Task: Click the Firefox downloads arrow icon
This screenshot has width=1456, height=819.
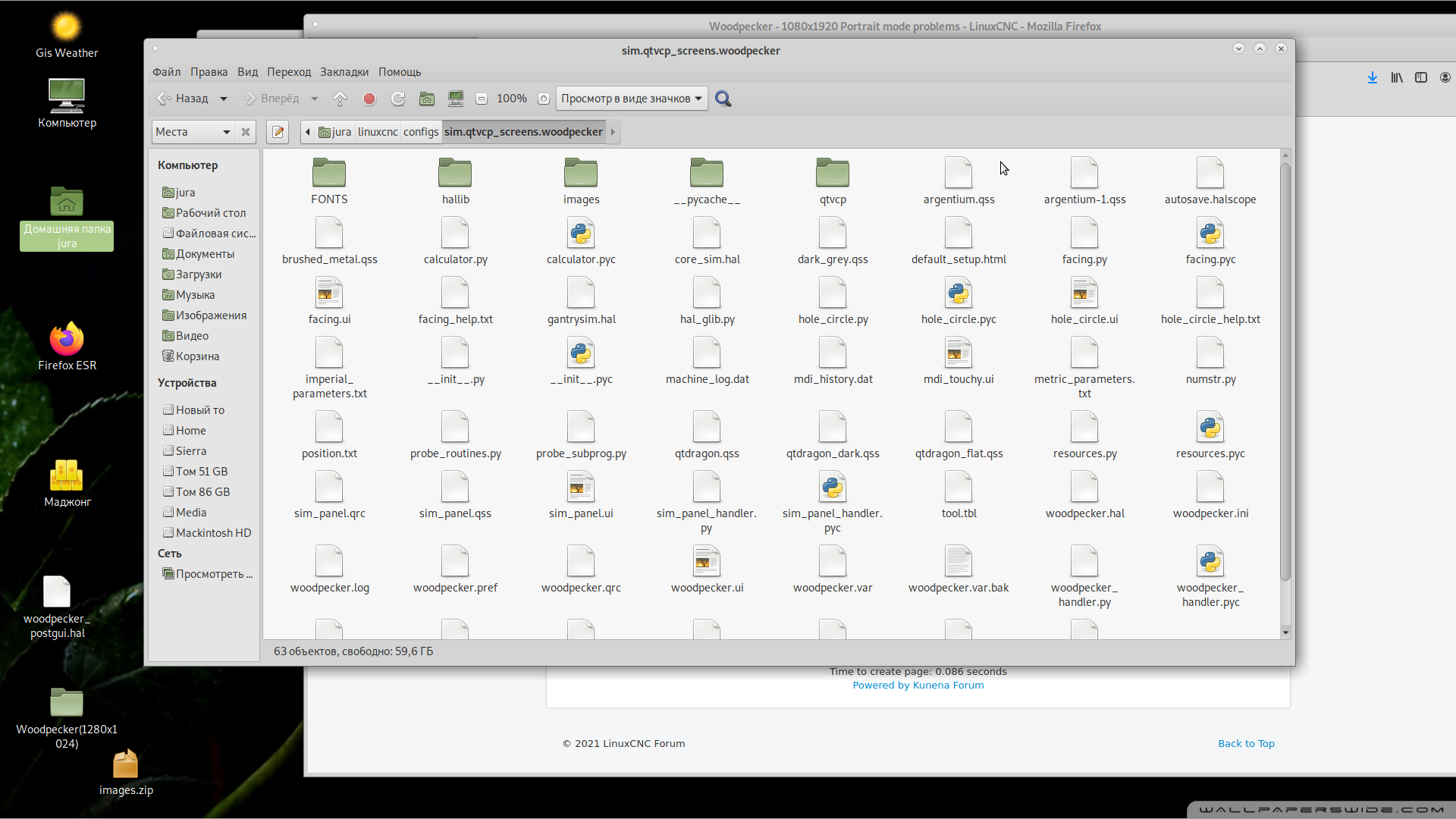Action: 1372,77
